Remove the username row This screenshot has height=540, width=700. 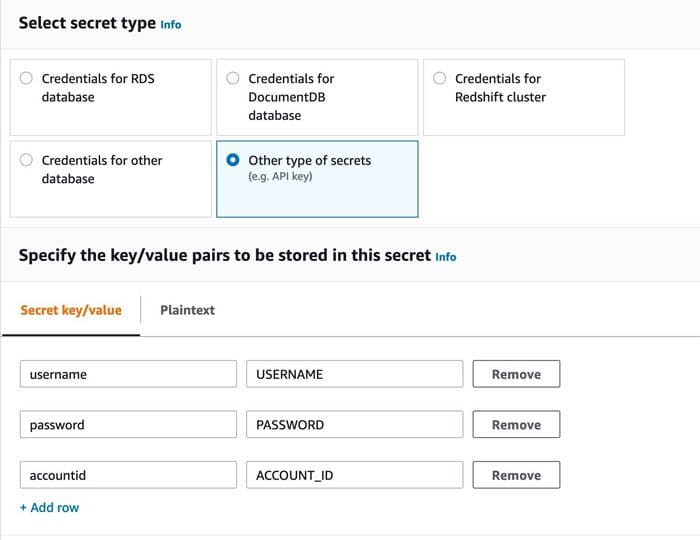click(x=516, y=374)
